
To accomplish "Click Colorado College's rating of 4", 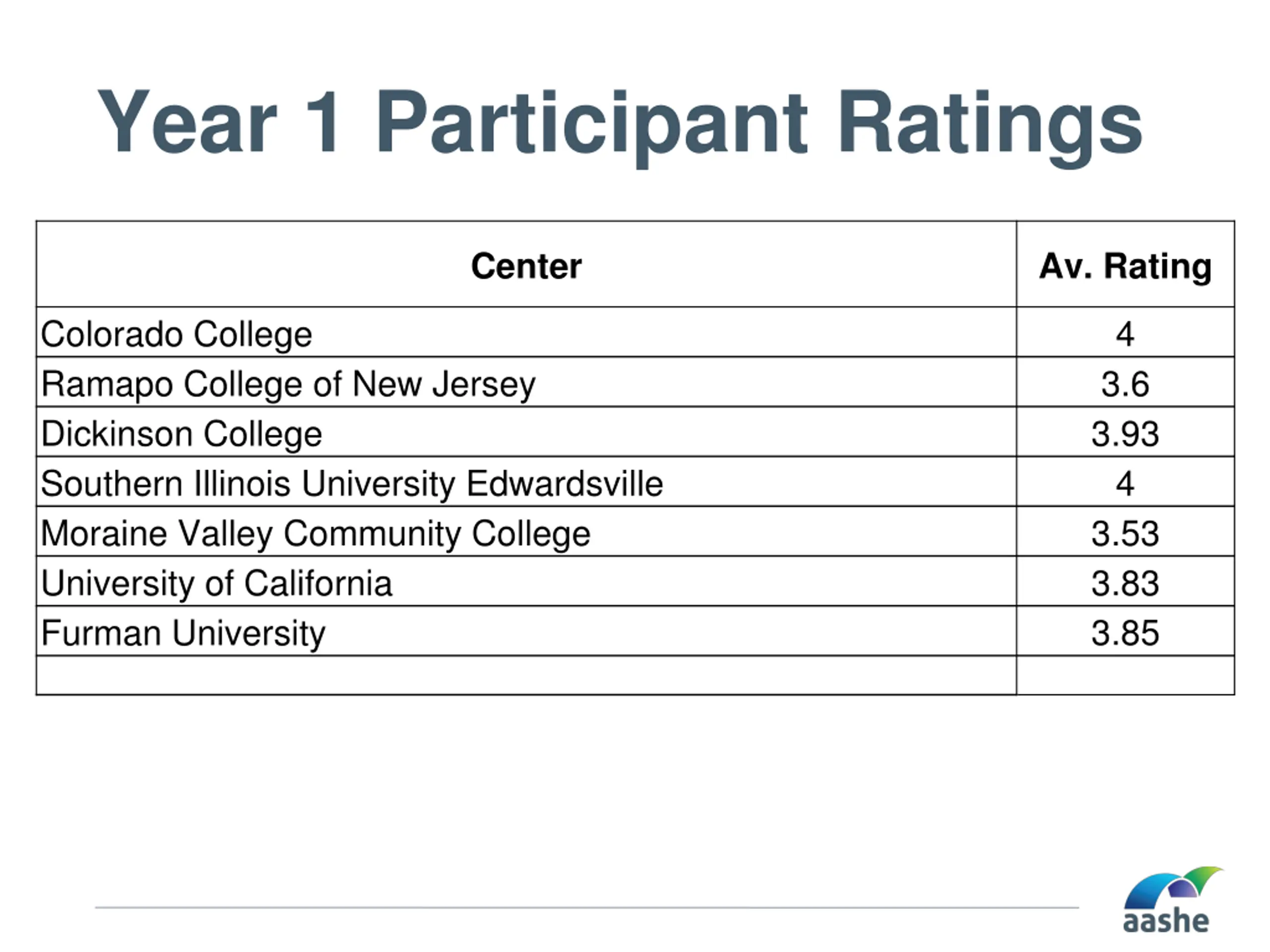I will tap(1125, 334).
